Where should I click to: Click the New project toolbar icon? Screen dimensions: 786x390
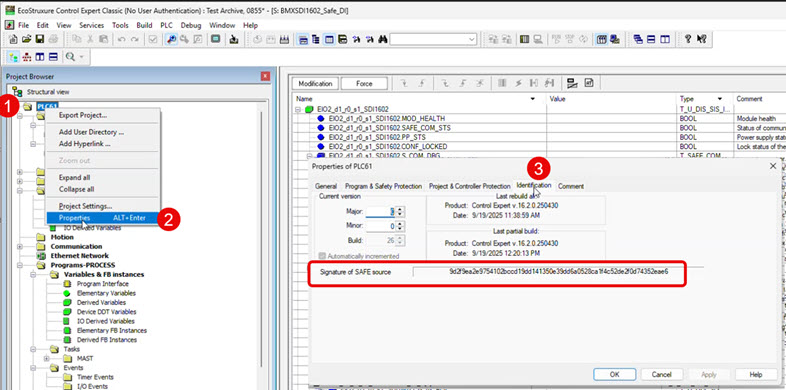[x=14, y=39]
